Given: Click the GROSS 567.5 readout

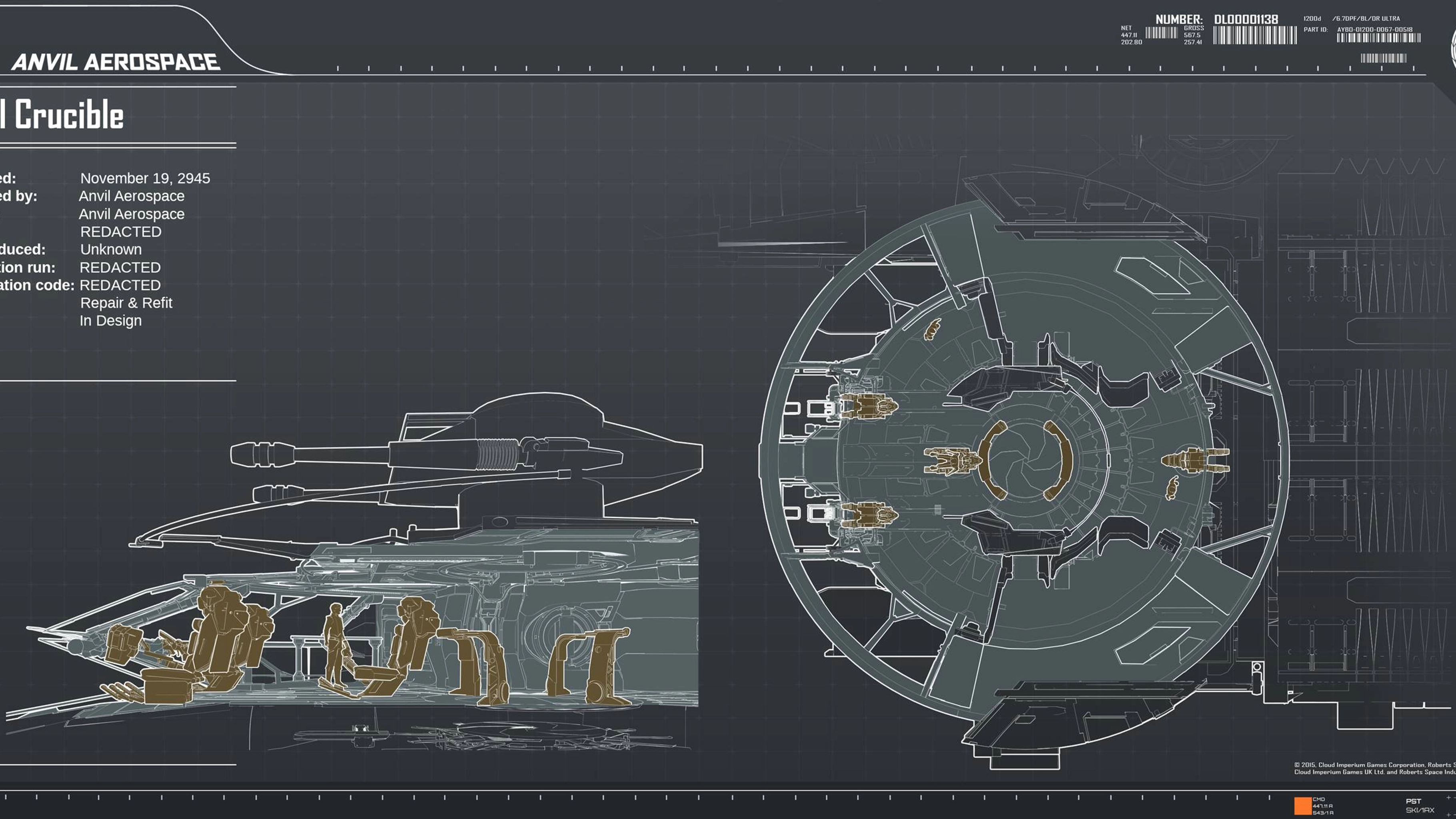Looking at the screenshot, I should point(1193,35).
